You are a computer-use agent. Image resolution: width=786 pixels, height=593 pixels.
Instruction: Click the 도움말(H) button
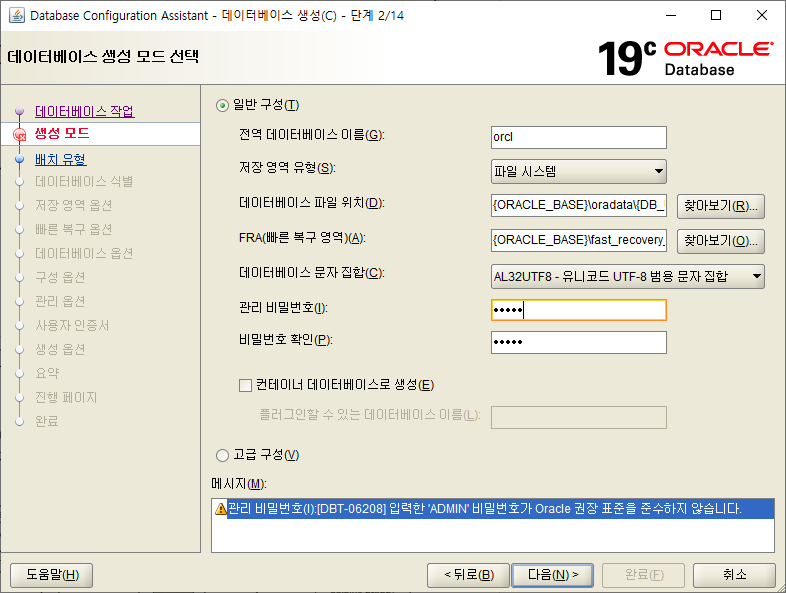click(x=52, y=575)
